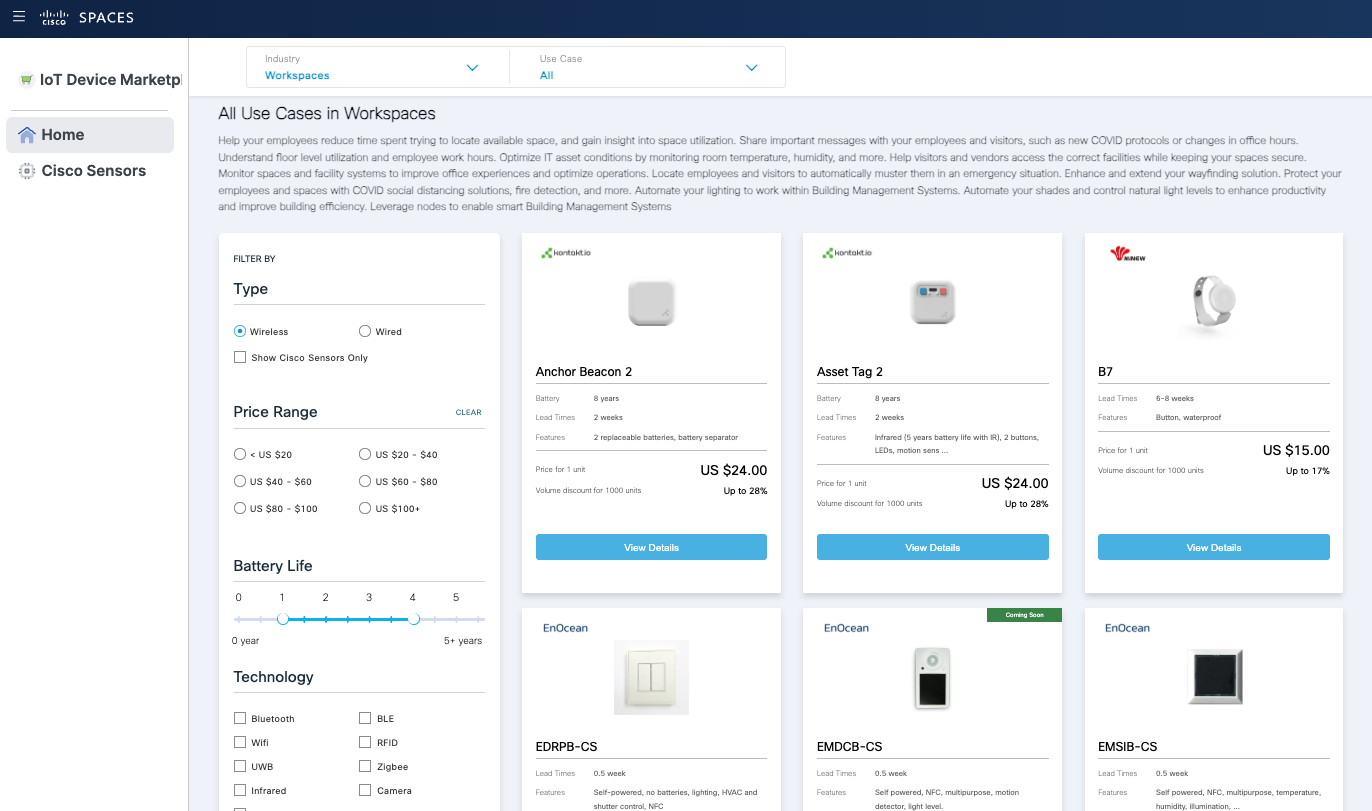Click the Ninew logo on B7 card
Screen dimensions: 1372x811
[1127, 254]
